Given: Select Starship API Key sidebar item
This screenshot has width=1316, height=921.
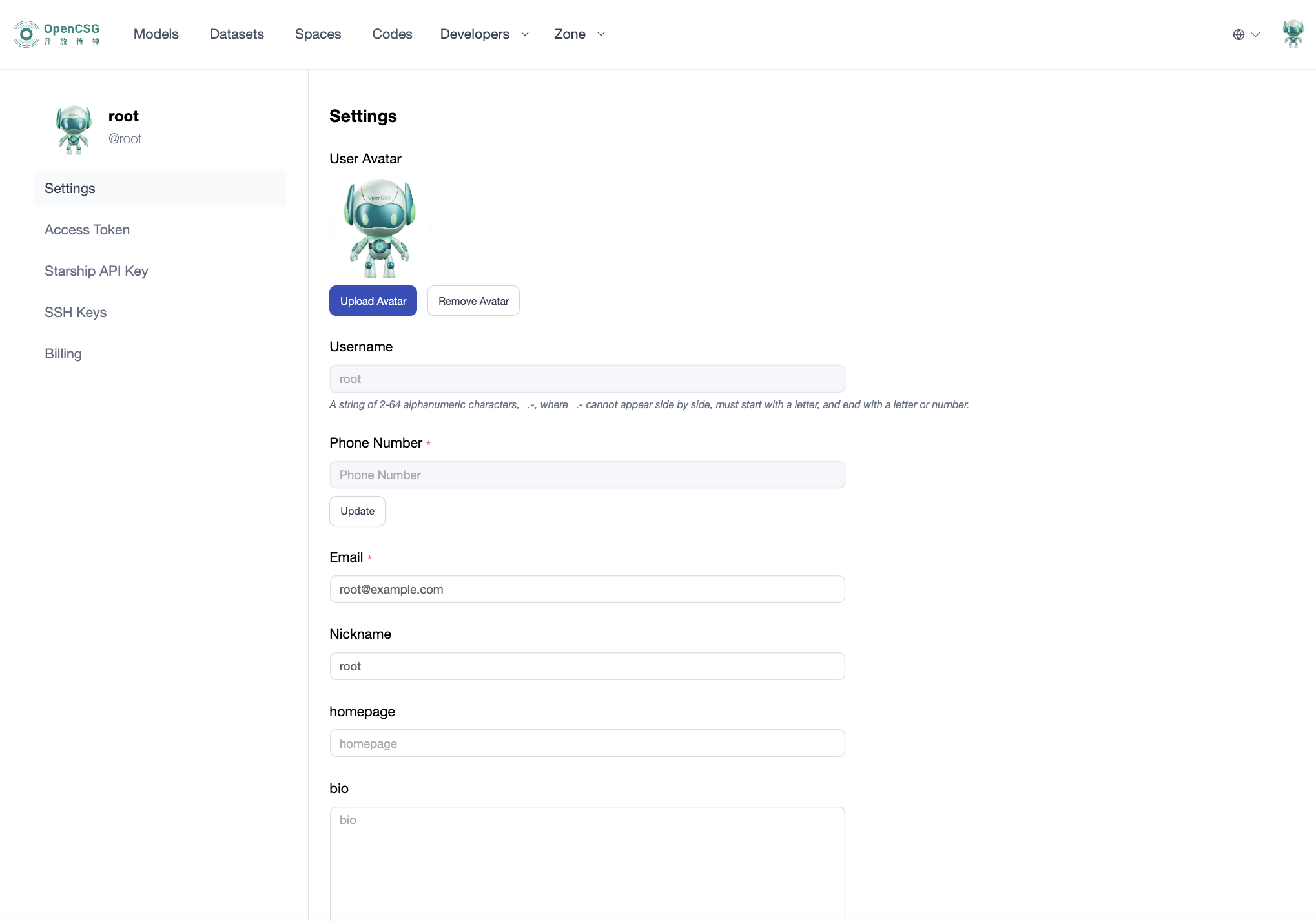Looking at the screenshot, I should (96, 271).
